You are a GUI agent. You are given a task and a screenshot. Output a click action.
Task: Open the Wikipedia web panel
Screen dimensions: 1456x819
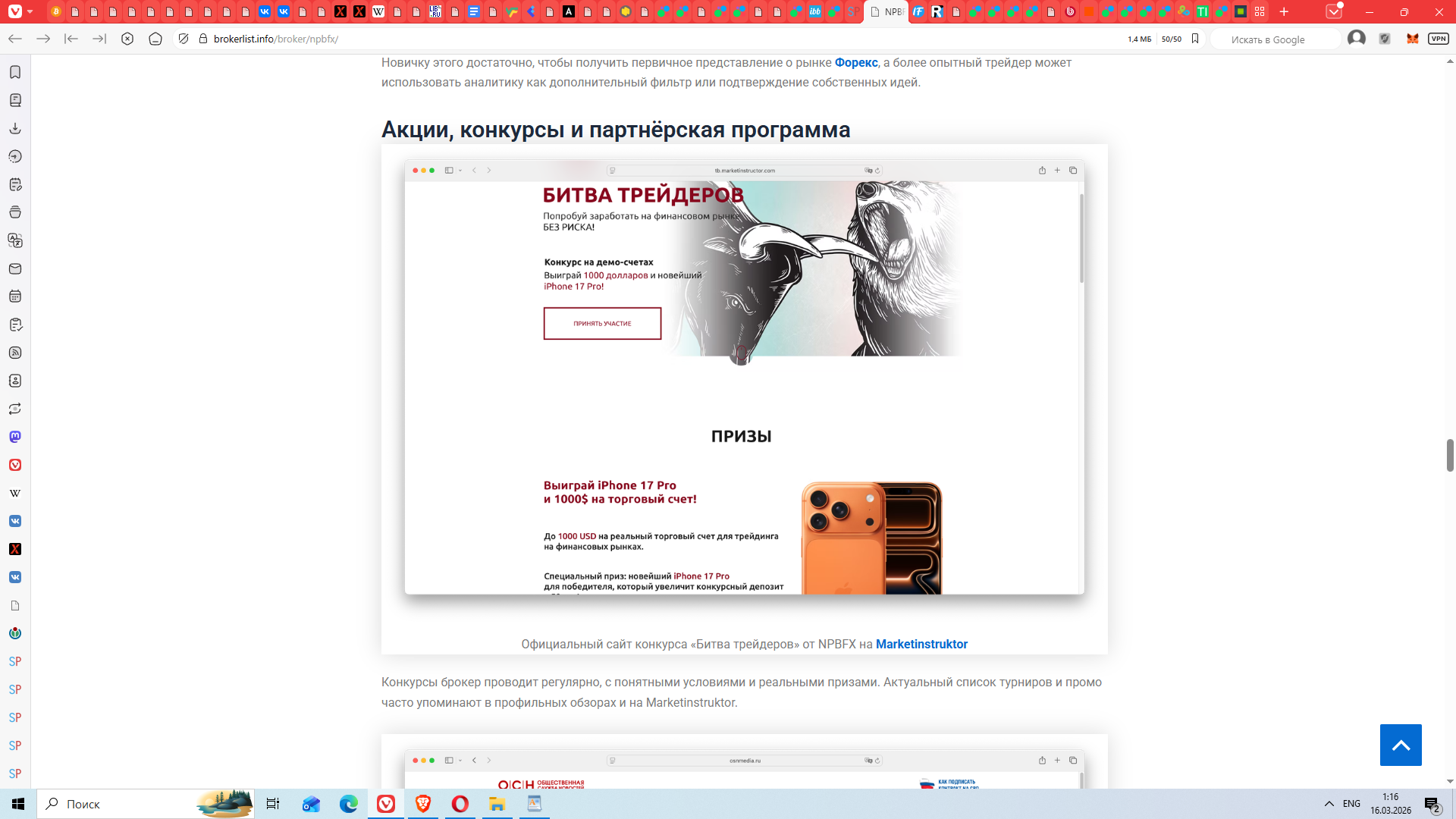point(15,493)
